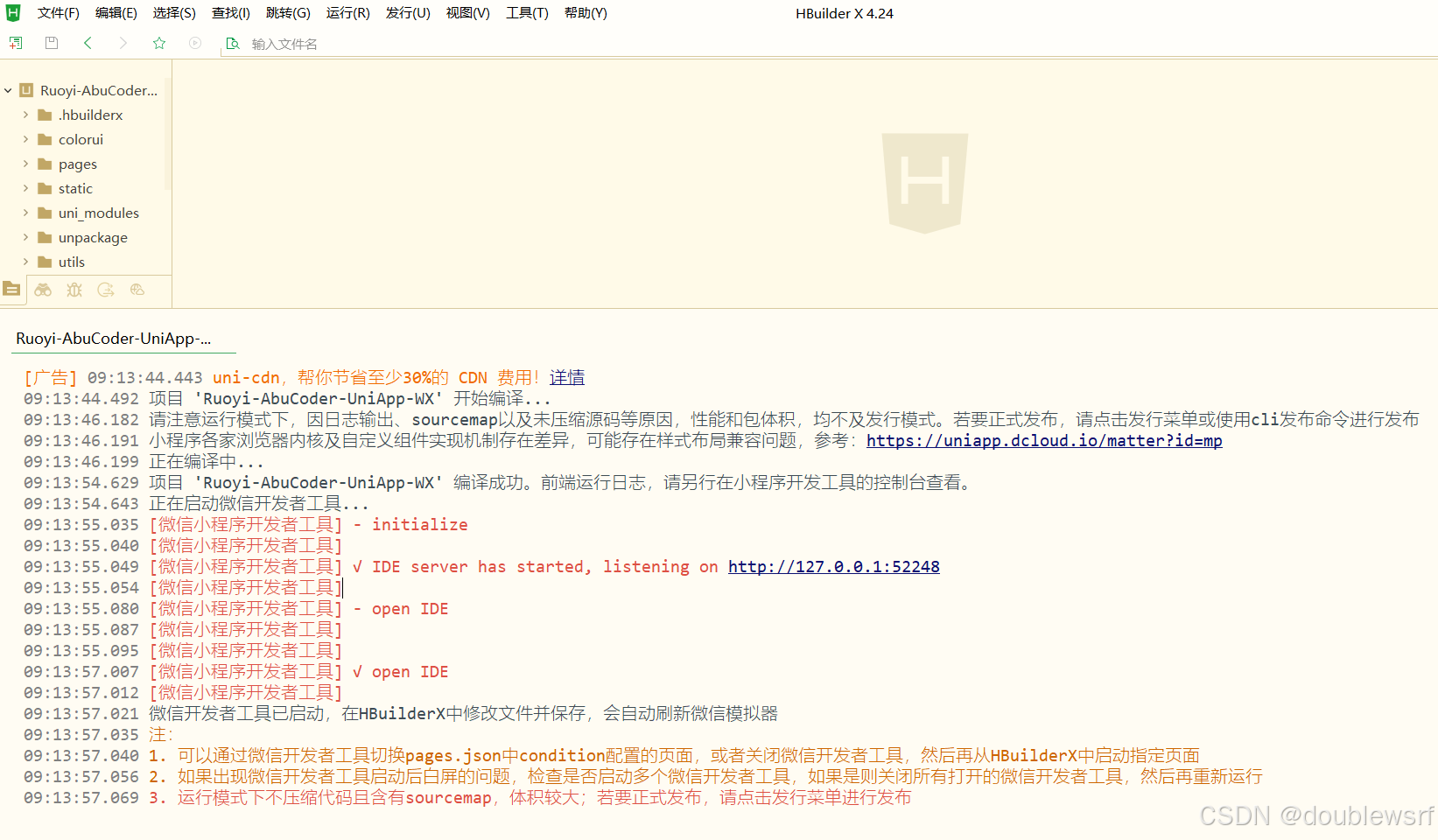Open the 查找(I) menu

tap(231, 13)
